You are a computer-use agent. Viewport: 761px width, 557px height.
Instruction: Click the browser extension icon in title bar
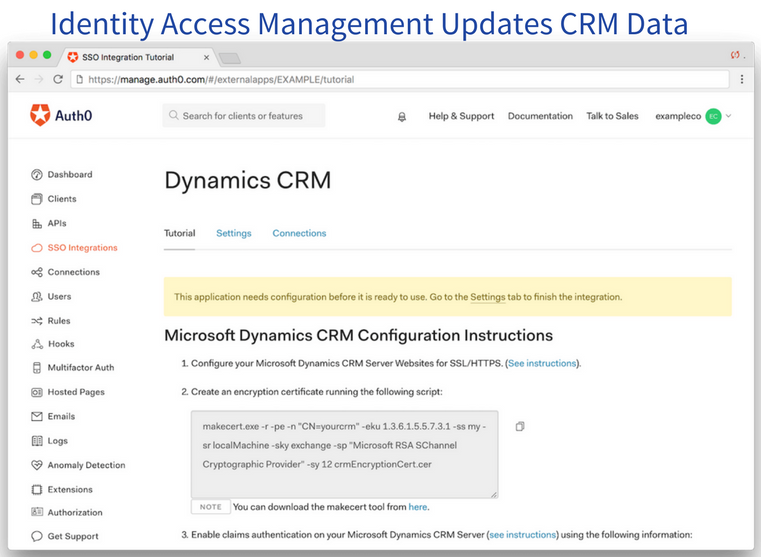coord(735,55)
